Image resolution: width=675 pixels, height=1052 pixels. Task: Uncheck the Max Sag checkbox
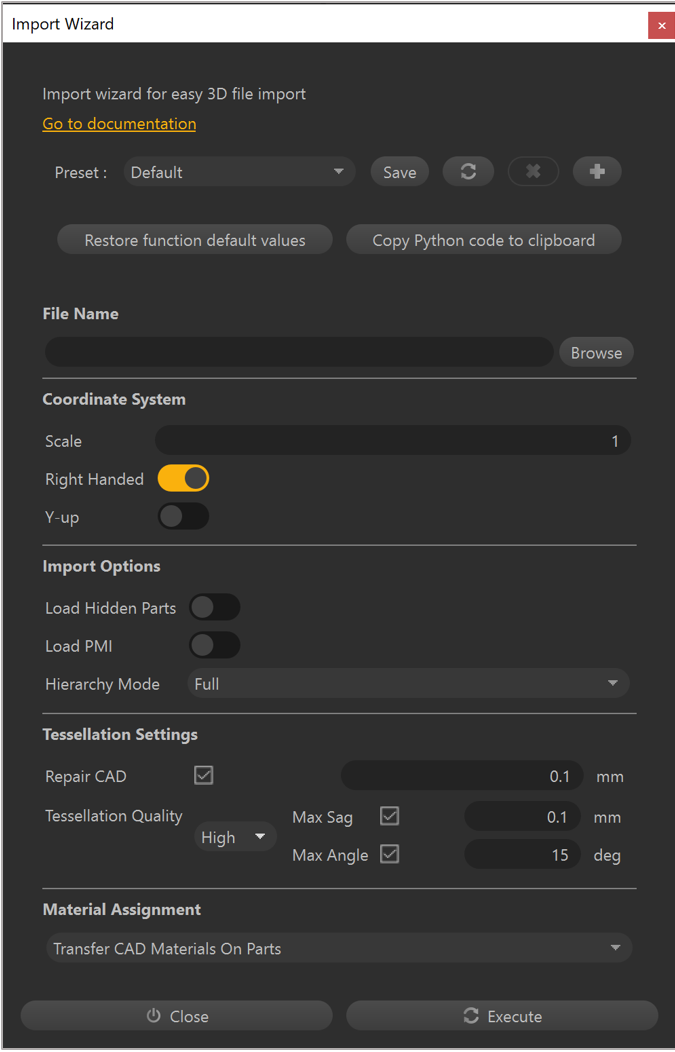click(390, 817)
